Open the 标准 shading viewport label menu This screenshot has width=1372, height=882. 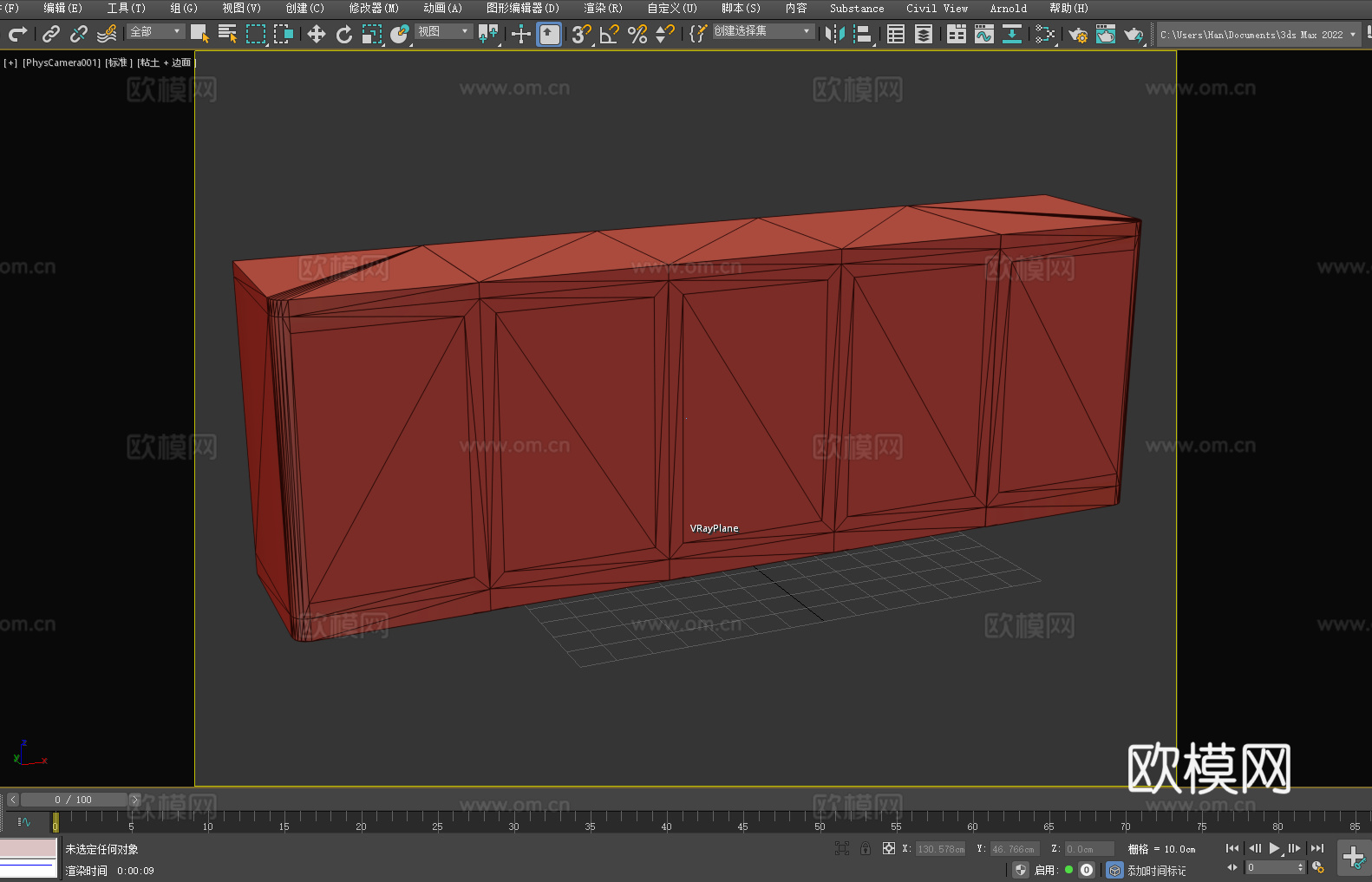pyautogui.click(x=119, y=62)
